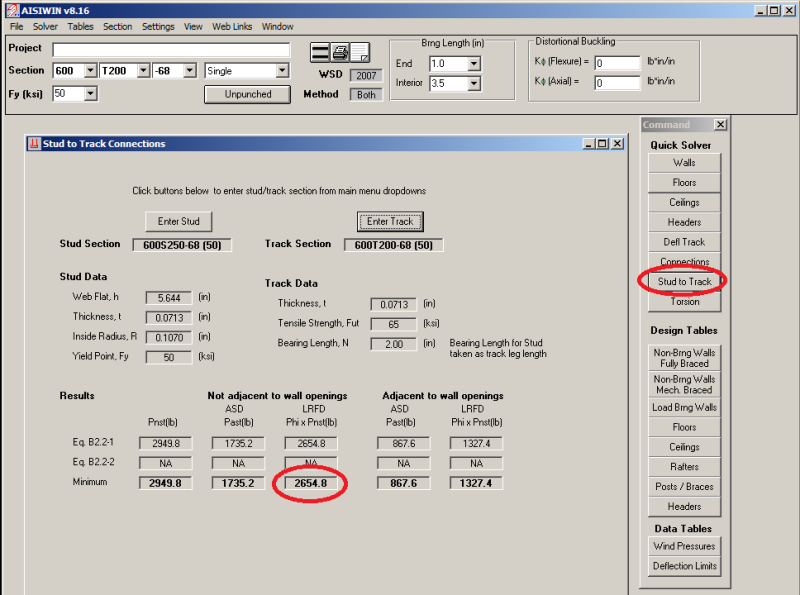Click the printer icon in toolbar
The image size is (800, 595).
(340, 53)
